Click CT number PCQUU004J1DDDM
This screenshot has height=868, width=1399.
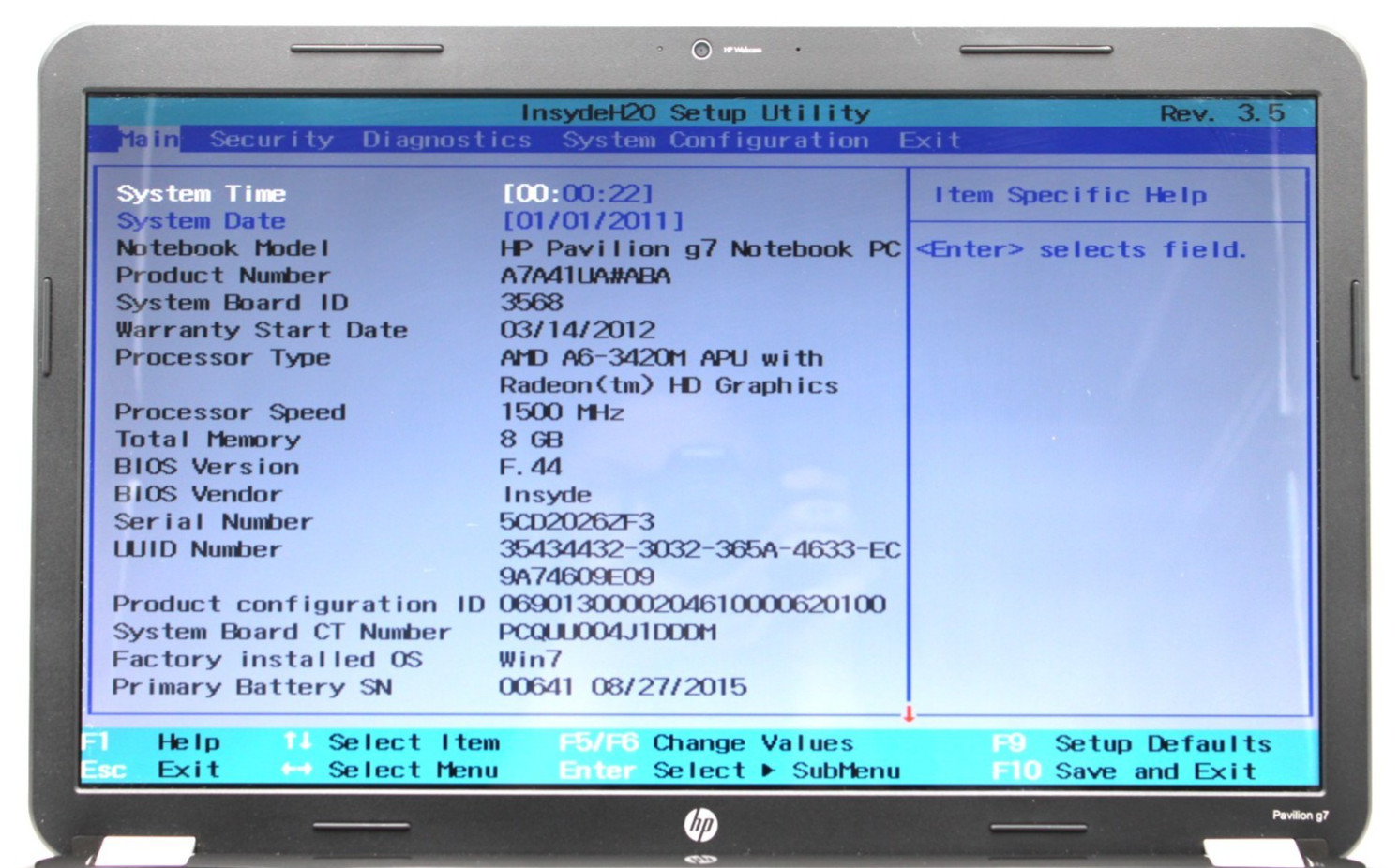coord(608,633)
